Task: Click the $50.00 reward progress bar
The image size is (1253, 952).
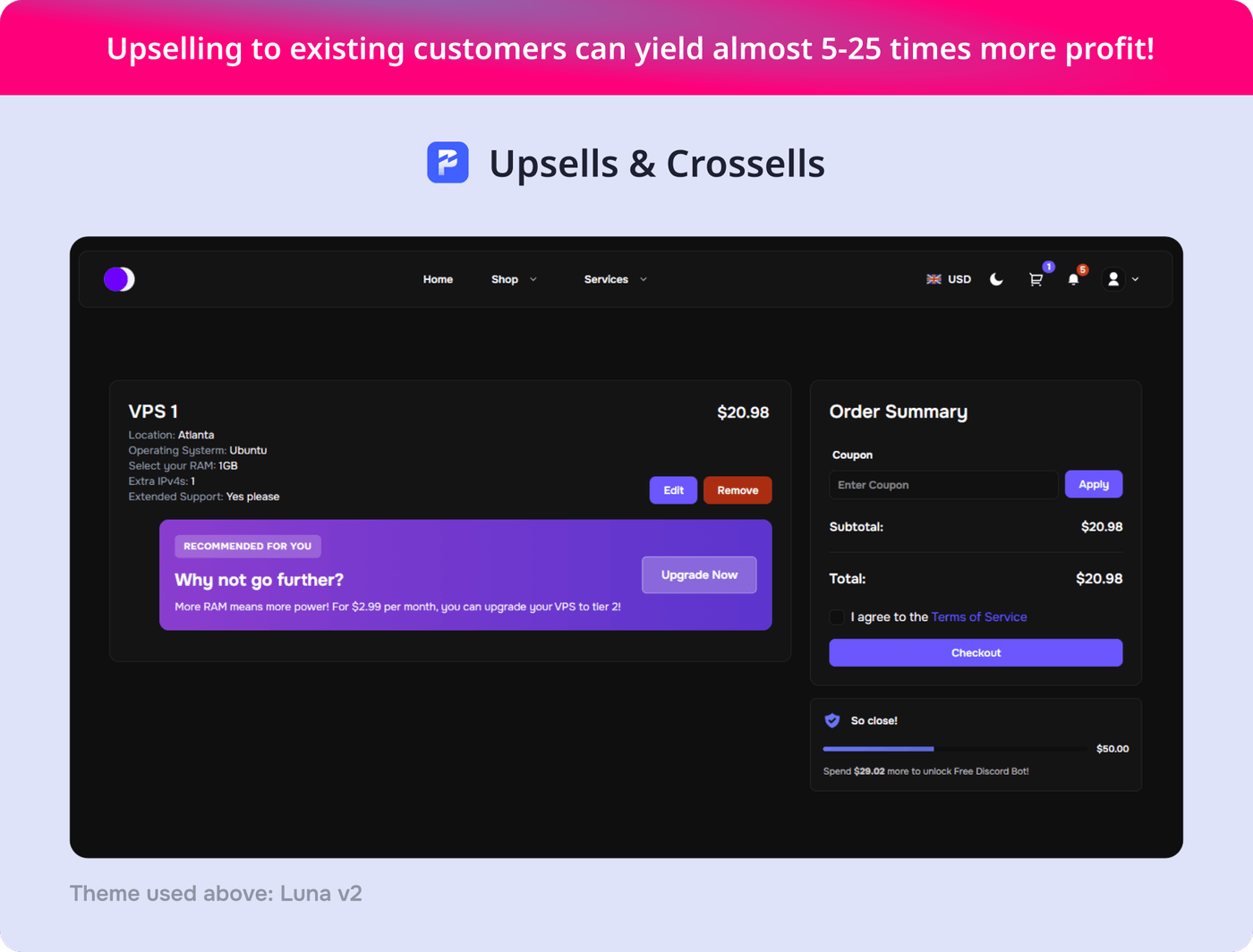Action: [x=954, y=749]
